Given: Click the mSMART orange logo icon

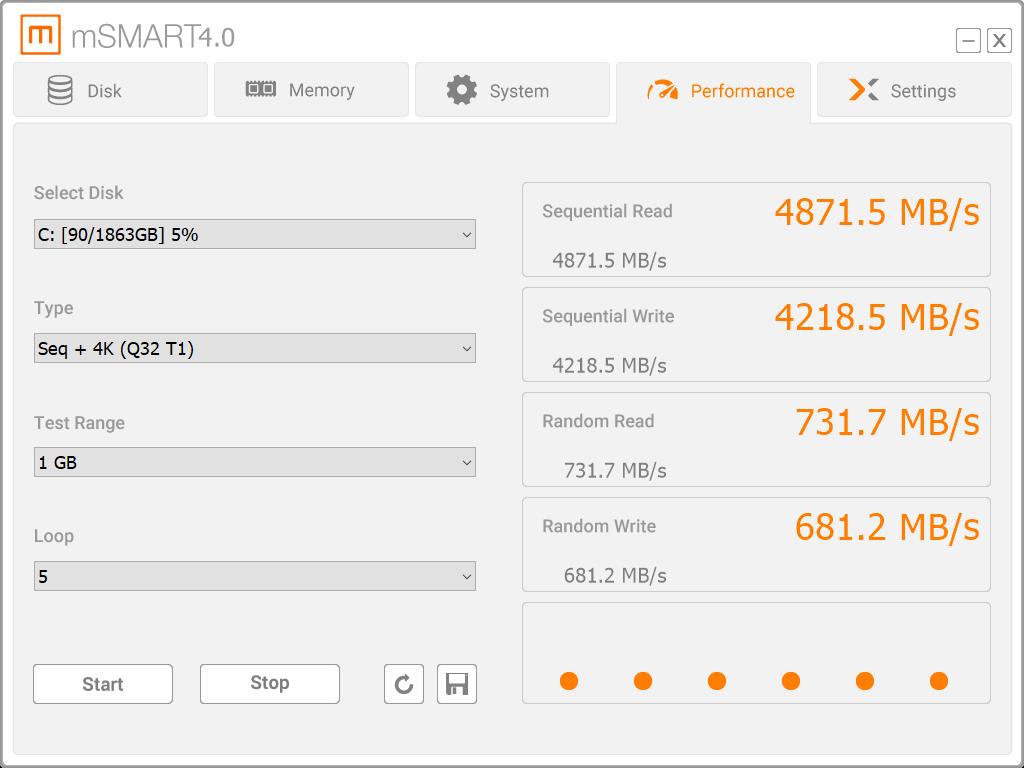Looking at the screenshot, I should 40,36.
